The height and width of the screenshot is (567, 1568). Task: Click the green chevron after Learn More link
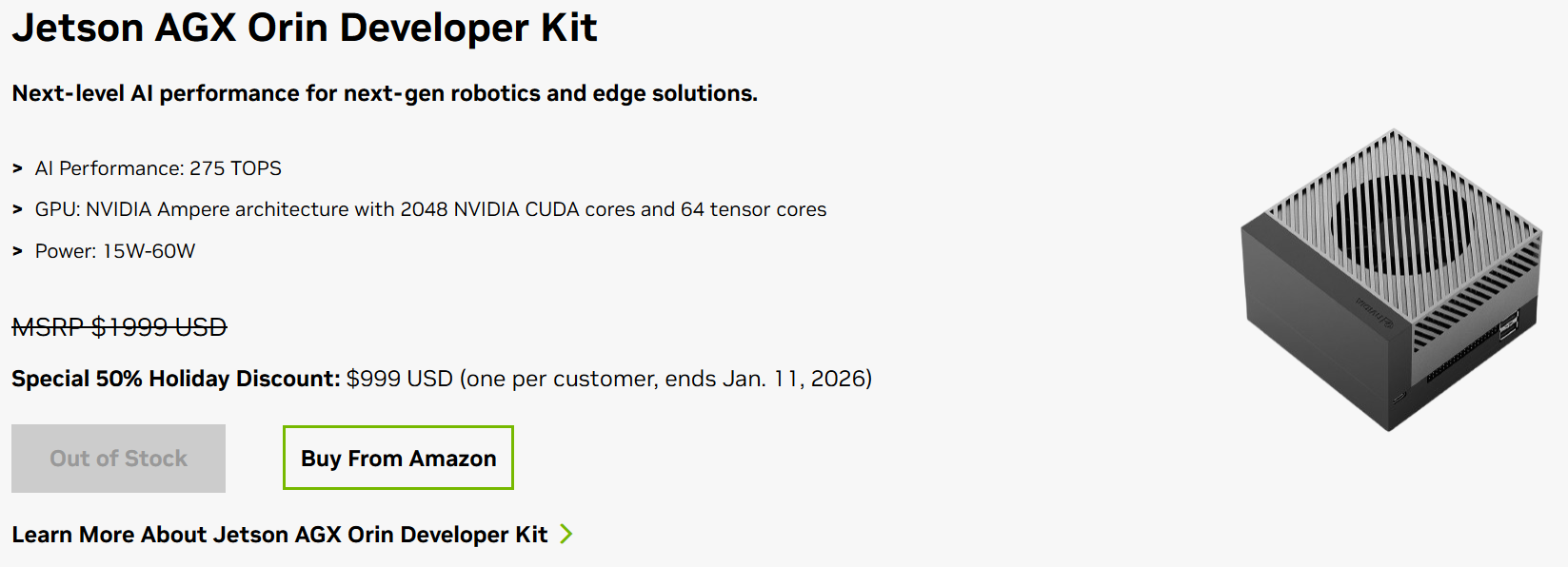pyautogui.click(x=566, y=534)
